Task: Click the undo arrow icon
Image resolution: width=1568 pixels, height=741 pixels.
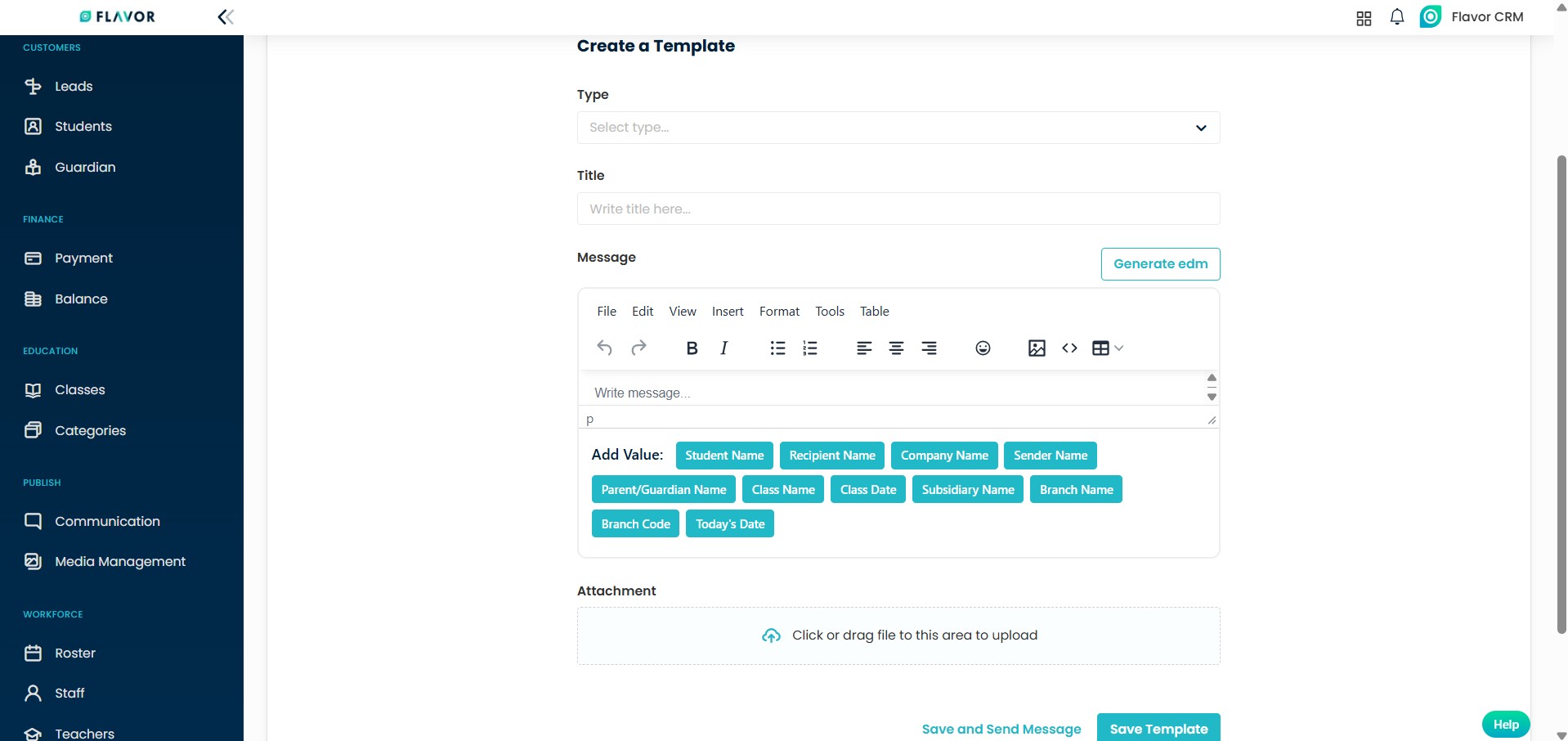Action: 604,348
